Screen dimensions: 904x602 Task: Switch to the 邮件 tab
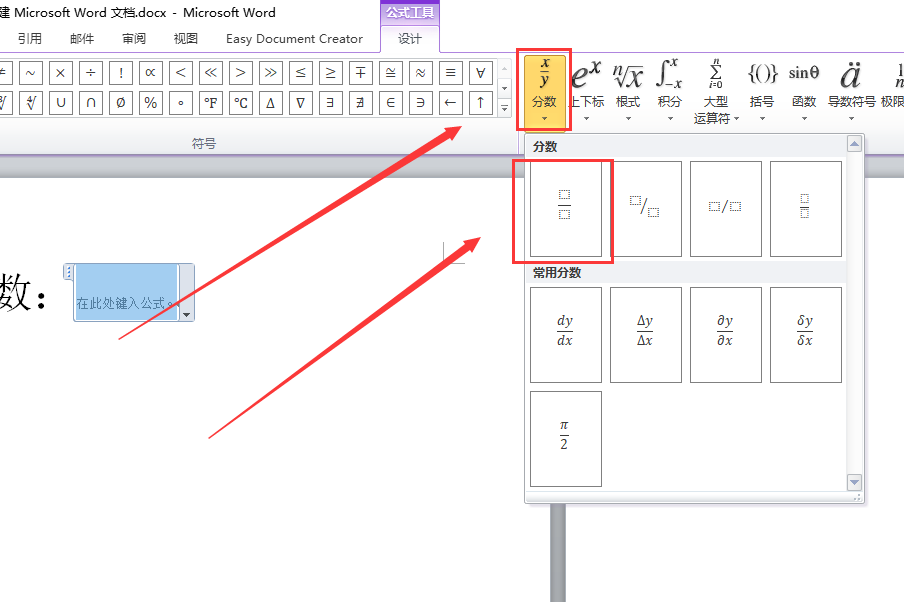[82, 39]
